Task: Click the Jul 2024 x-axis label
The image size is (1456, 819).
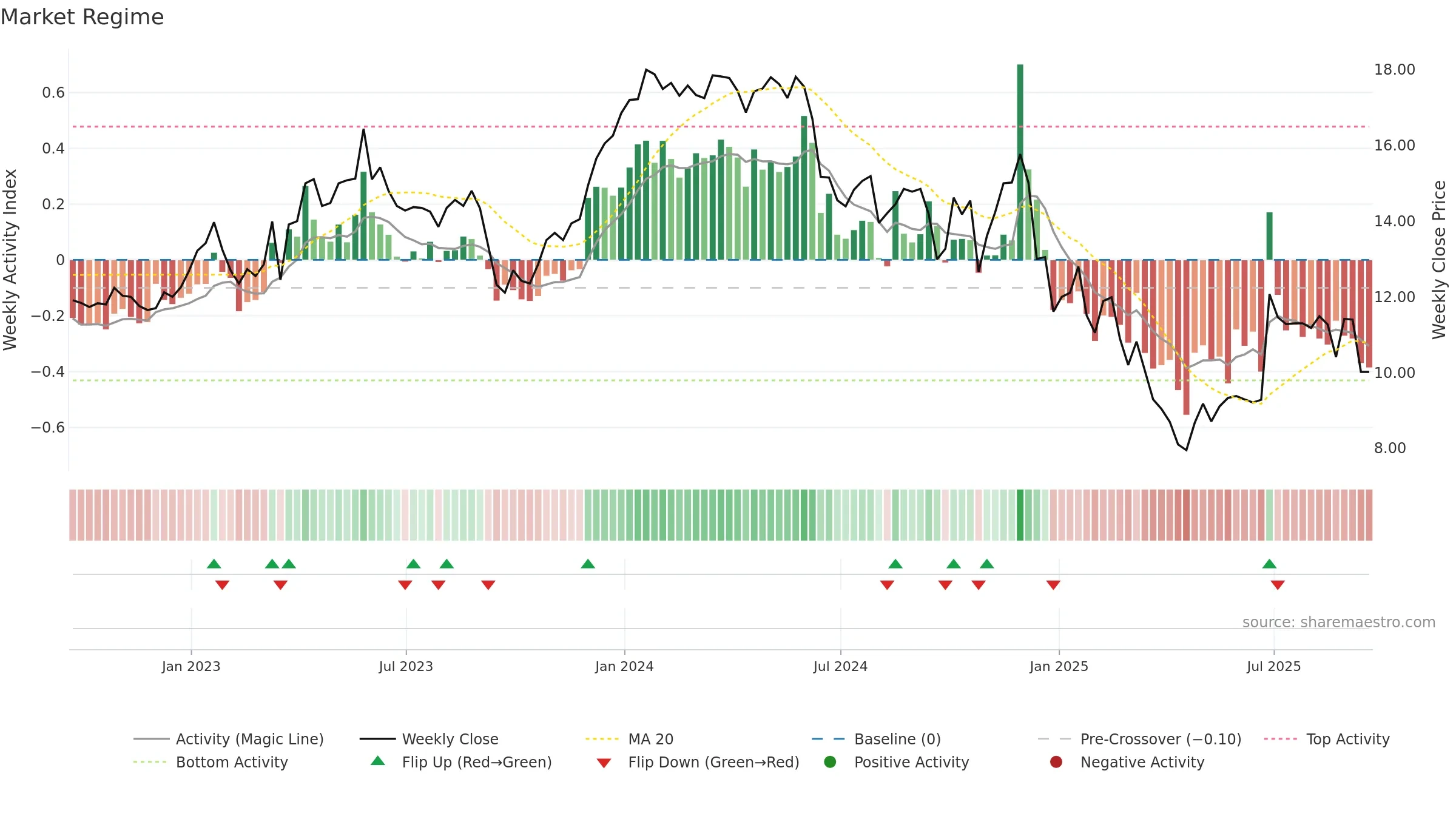Action: [x=840, y=666]
